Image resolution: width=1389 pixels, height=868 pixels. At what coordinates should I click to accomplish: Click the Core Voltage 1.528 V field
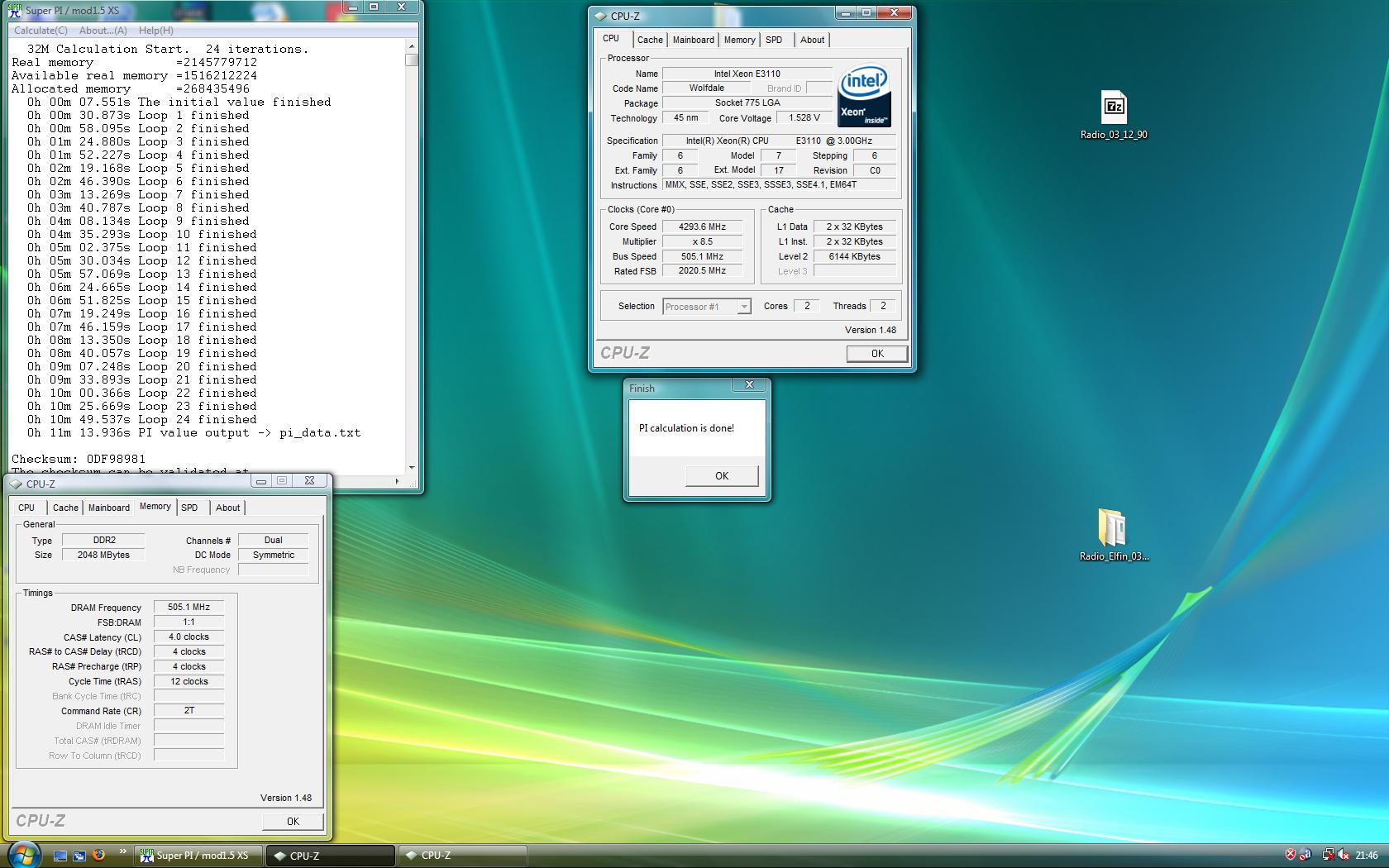pyautogui.click(x=804, y=118)
